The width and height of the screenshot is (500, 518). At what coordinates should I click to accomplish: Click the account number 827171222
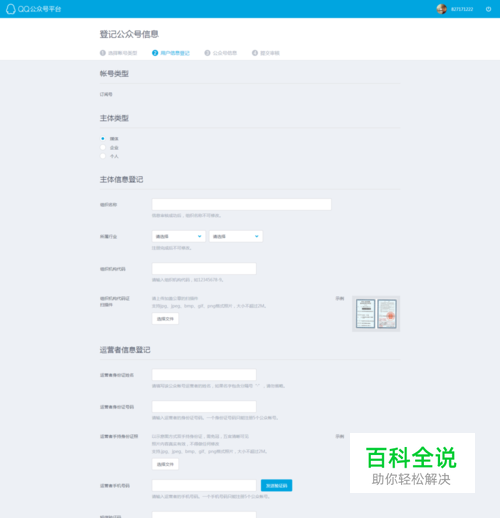point(462,9)
